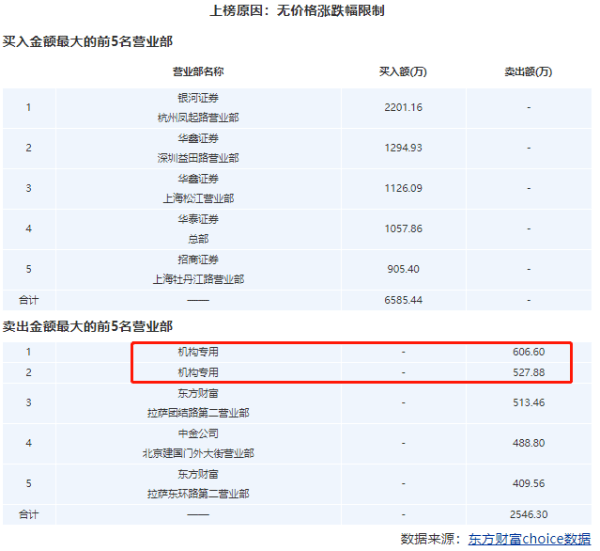The height and width of the screenshot is (551, 600).
Task: Select the 卖出额(万) column header
Action: [x=529, y=72]
